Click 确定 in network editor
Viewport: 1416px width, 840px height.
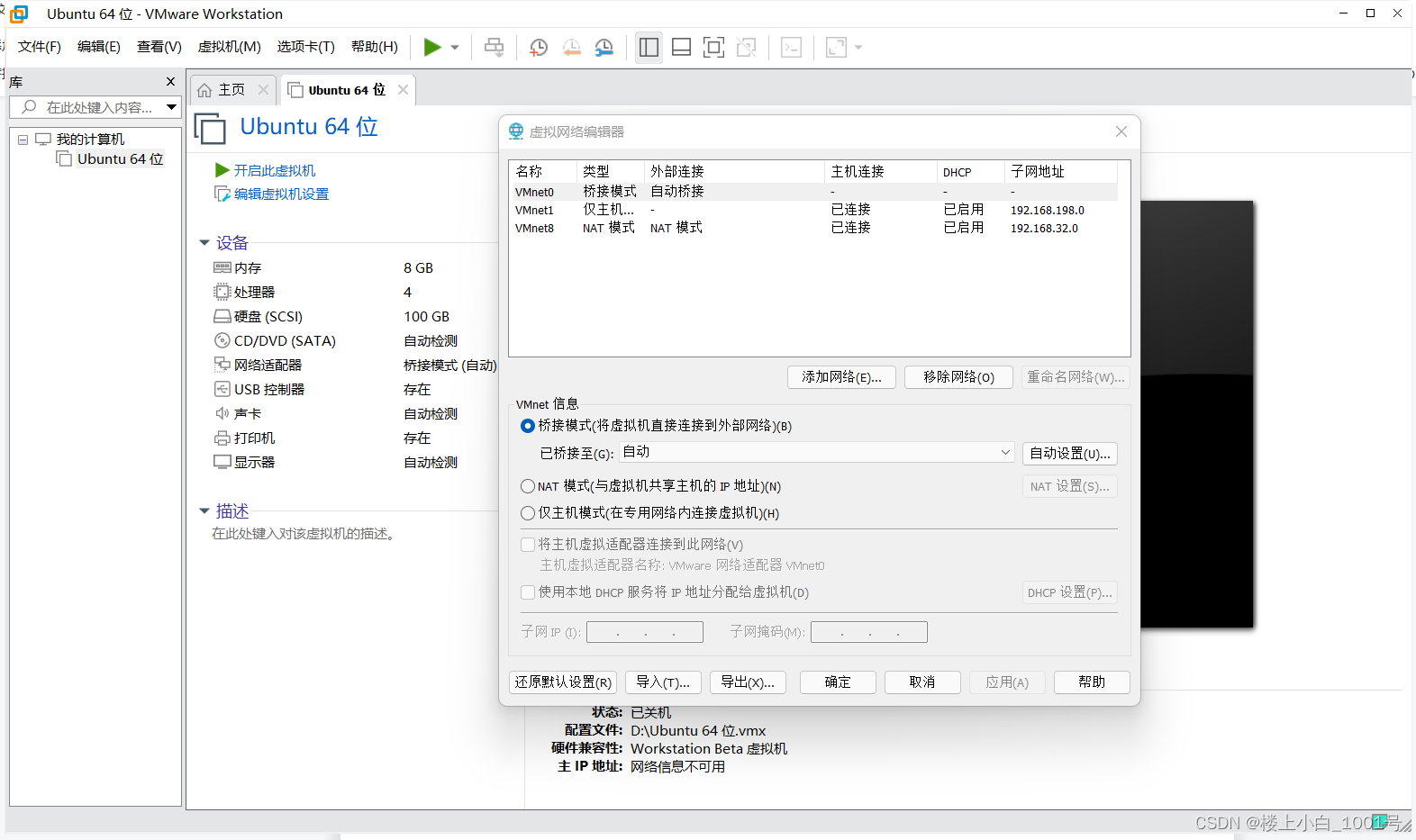(x=838, y=682)
